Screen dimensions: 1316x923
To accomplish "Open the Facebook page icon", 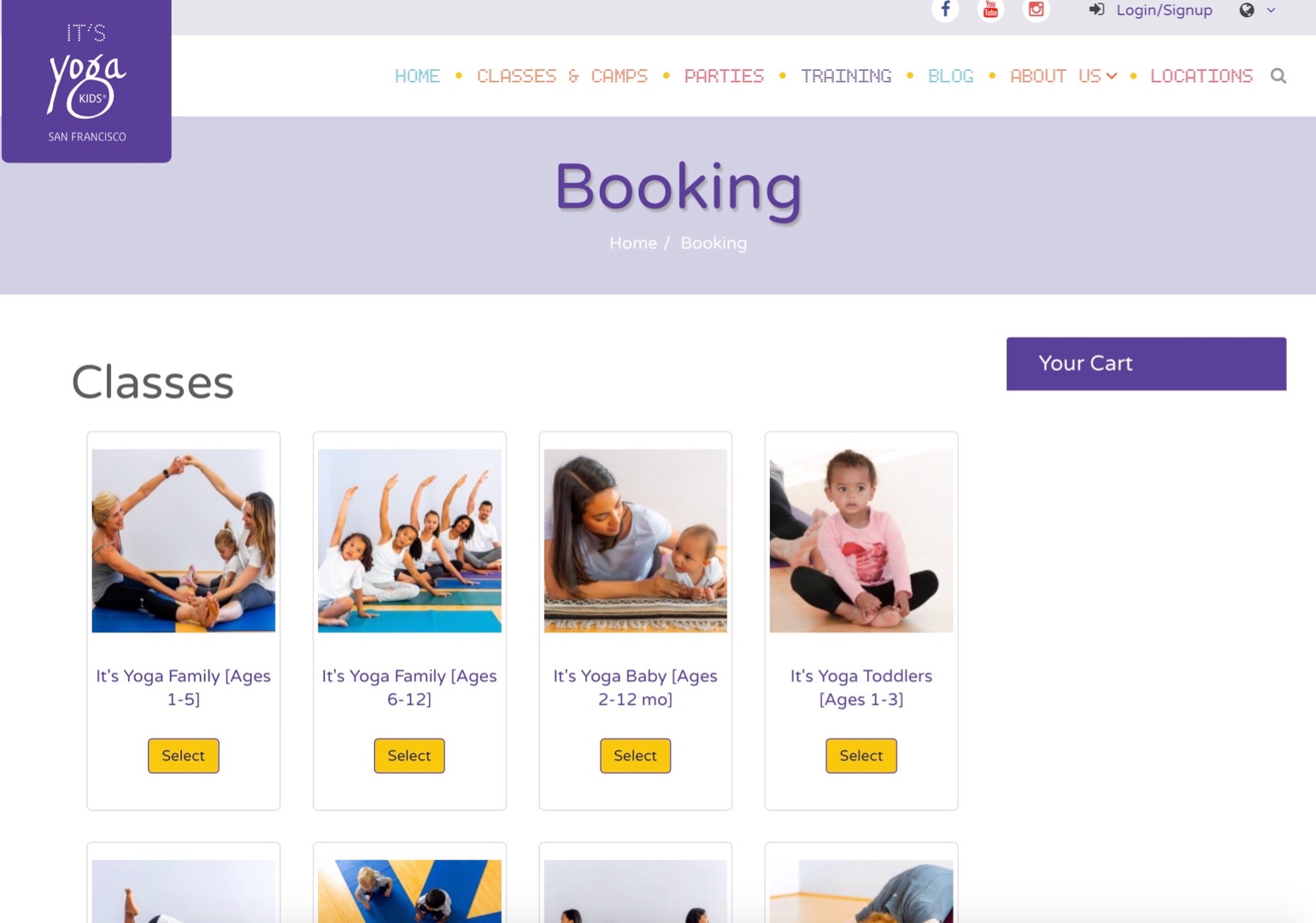I will [945, 10].
